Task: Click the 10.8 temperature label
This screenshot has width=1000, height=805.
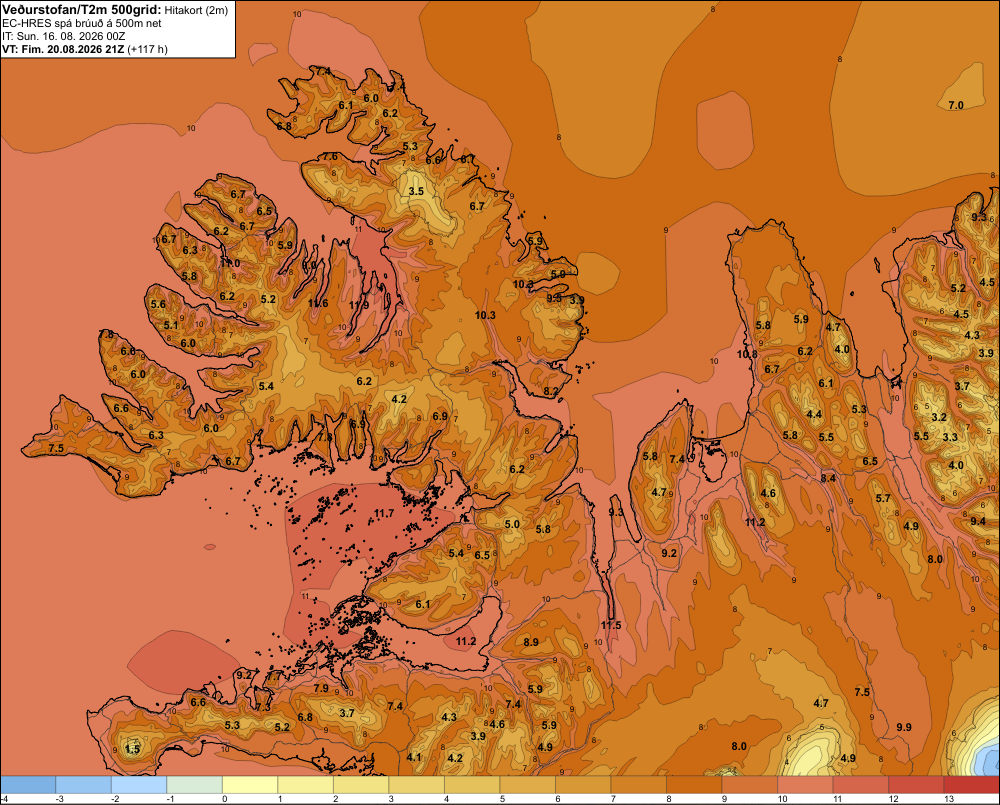Action: coord(747,354)
